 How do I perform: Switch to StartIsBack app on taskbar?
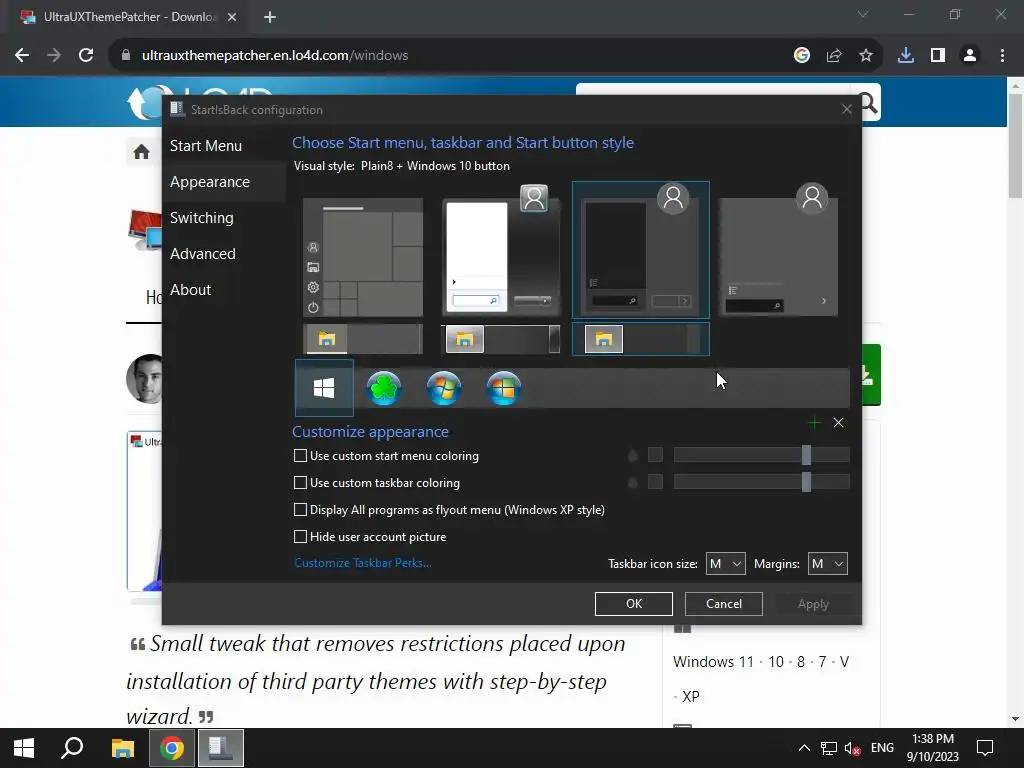[221, 748]
